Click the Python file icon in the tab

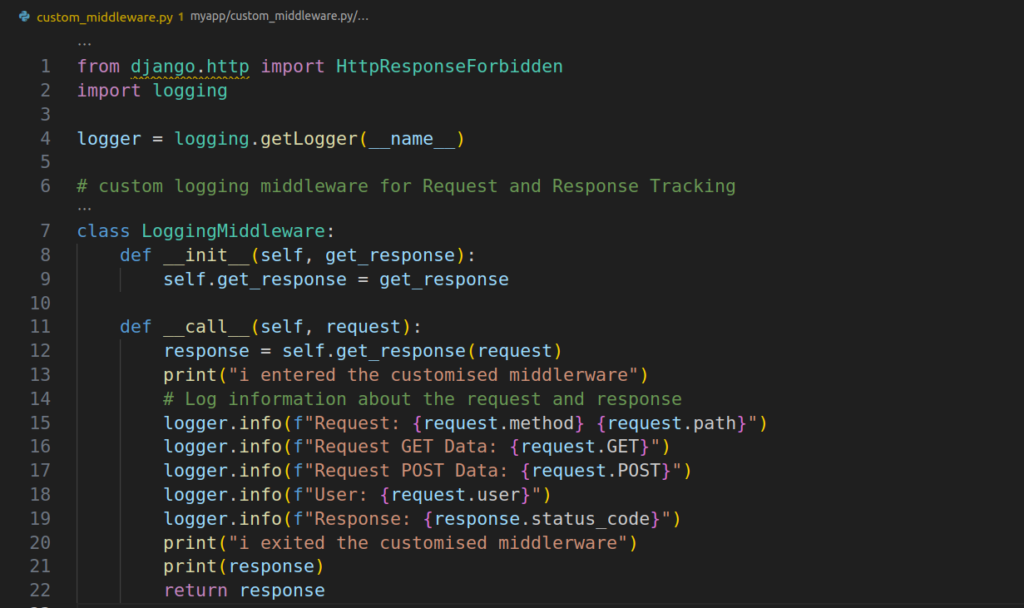tap(24, 17)
